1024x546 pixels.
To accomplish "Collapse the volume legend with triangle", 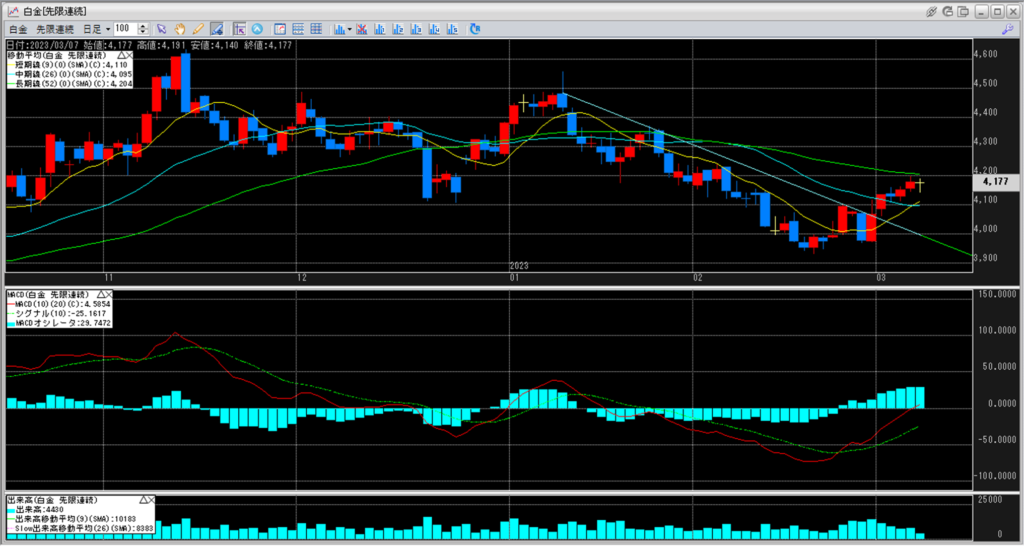I will tap(143, 498).
